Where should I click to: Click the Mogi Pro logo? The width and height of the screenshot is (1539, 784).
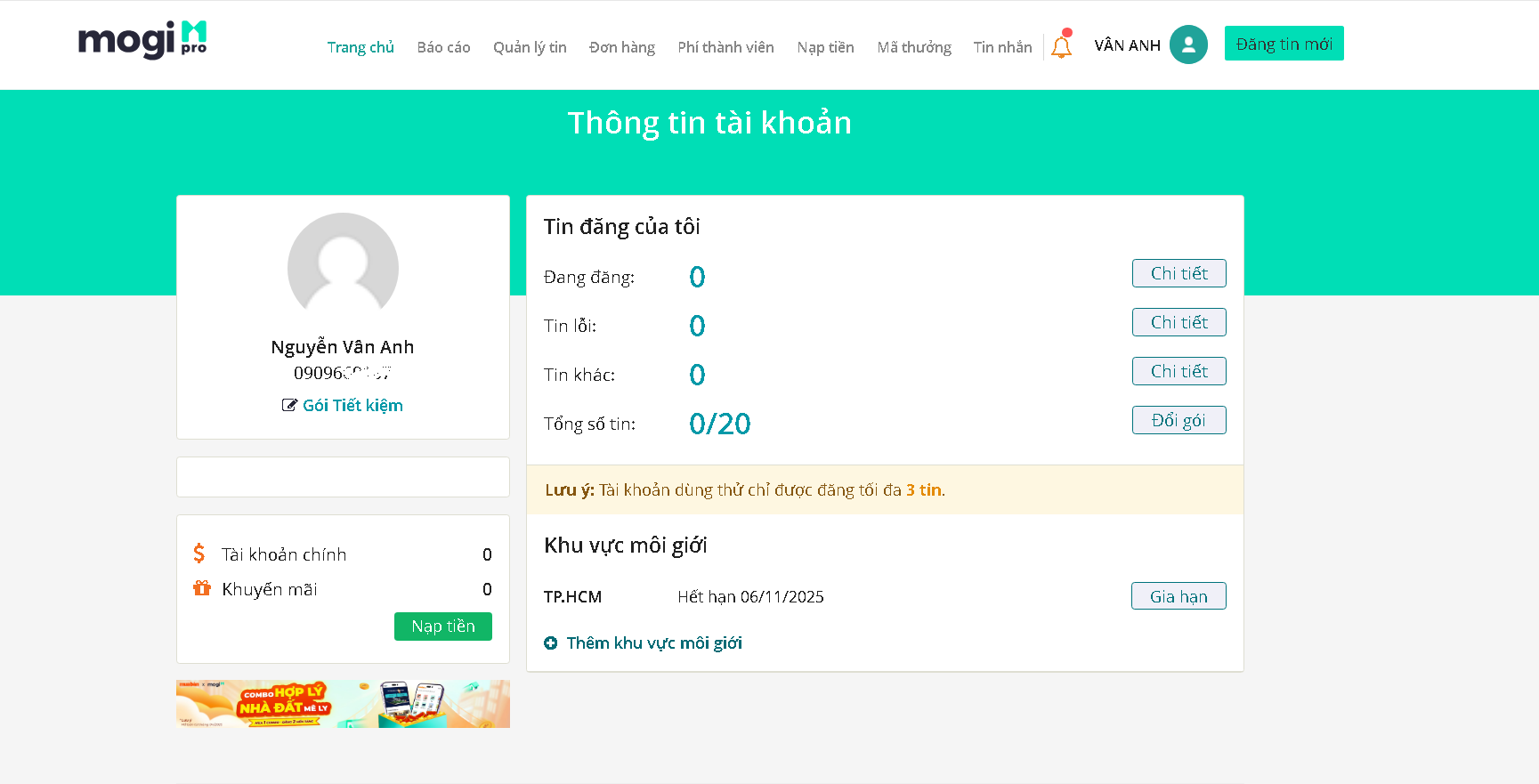click(x=142, y=40)
